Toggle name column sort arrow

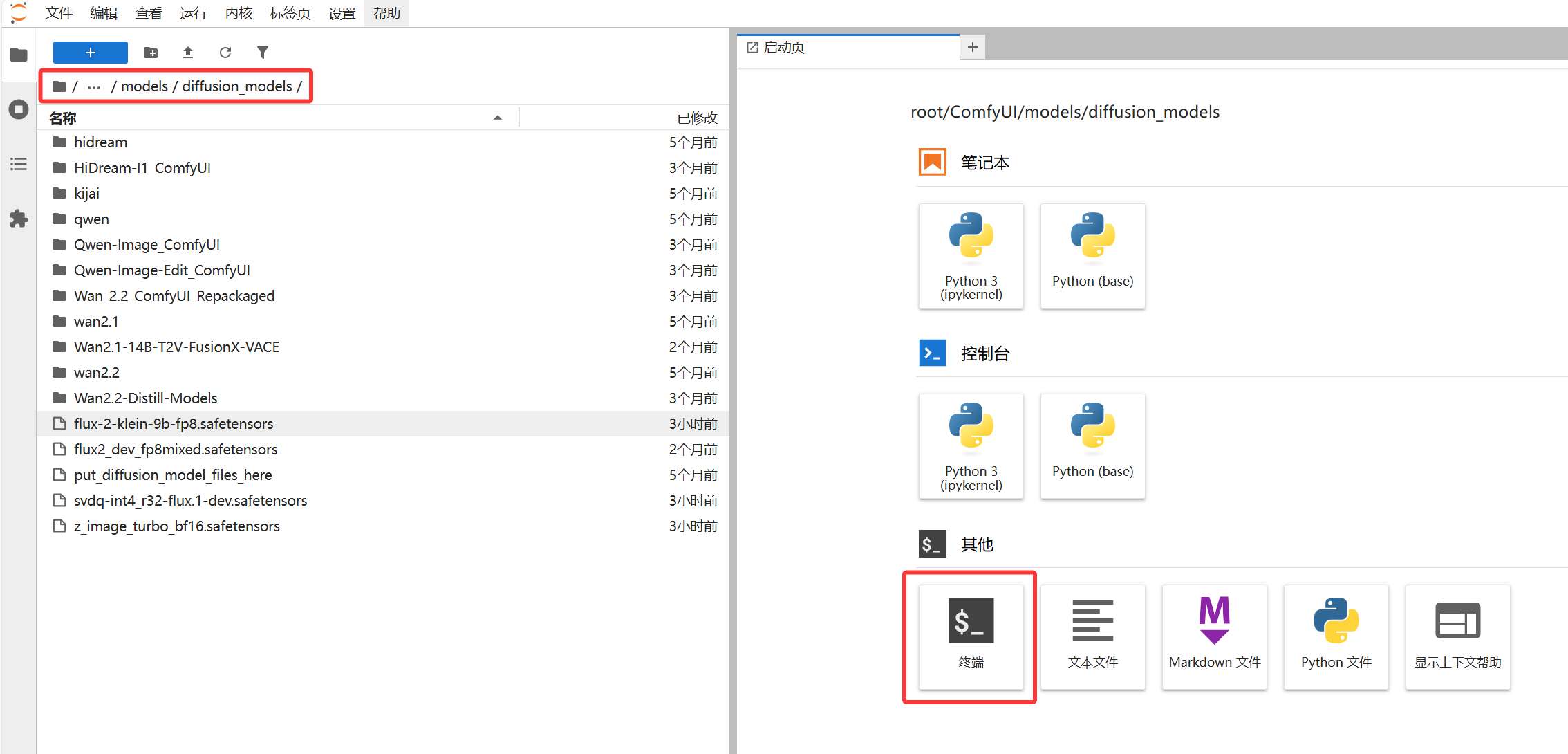497,118
